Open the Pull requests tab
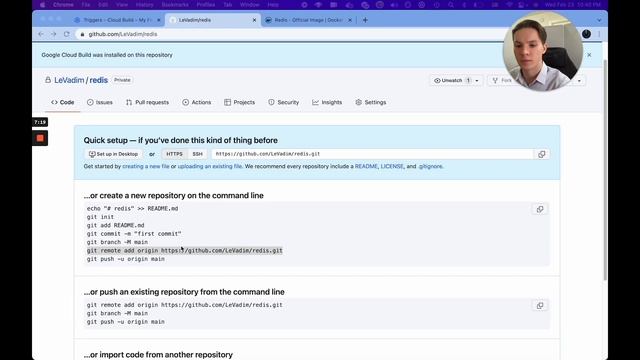The height and width of the screenshot is (360, 640). click(x=147, y=102)
